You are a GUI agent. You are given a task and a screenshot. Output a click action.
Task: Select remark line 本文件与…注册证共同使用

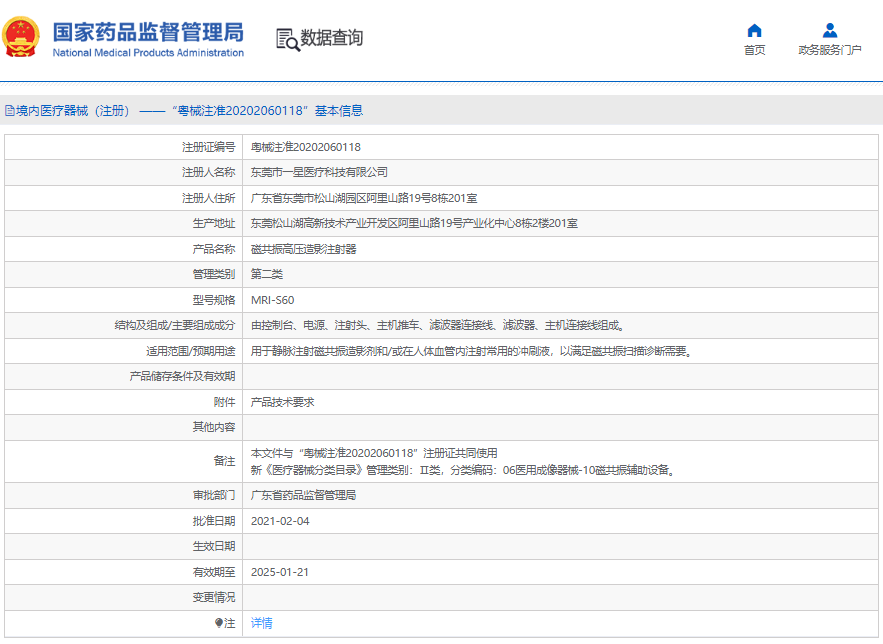coord(374,453)
